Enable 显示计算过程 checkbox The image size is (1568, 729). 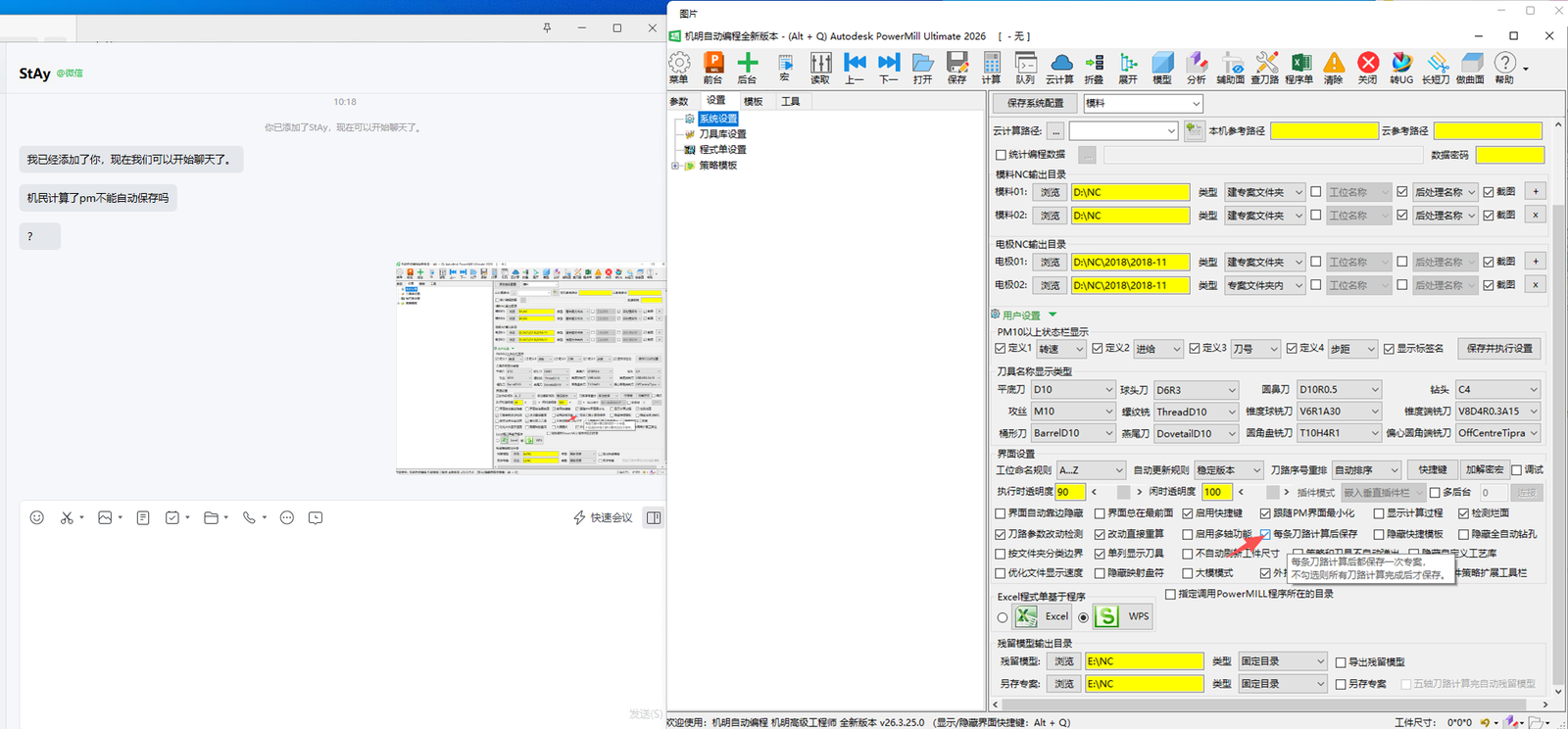point(1379,513)
